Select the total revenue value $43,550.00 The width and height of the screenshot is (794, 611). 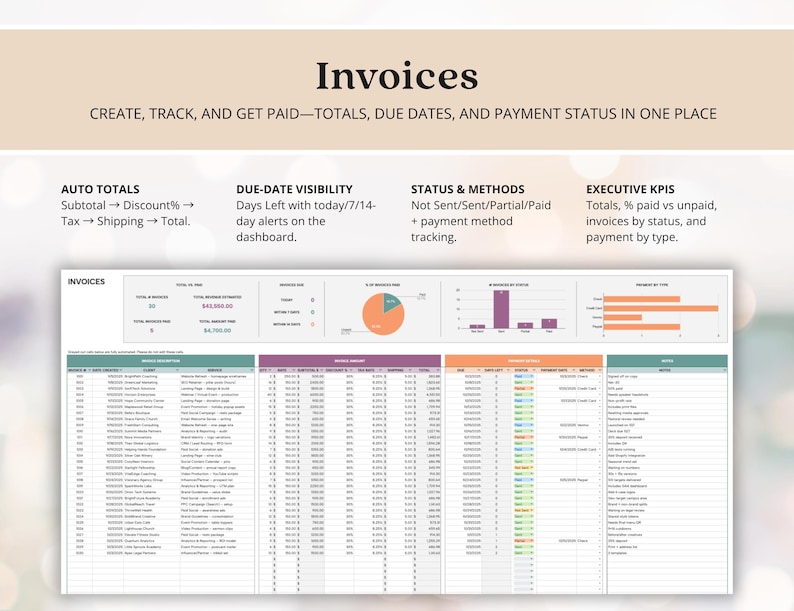(x=217, y=306)
